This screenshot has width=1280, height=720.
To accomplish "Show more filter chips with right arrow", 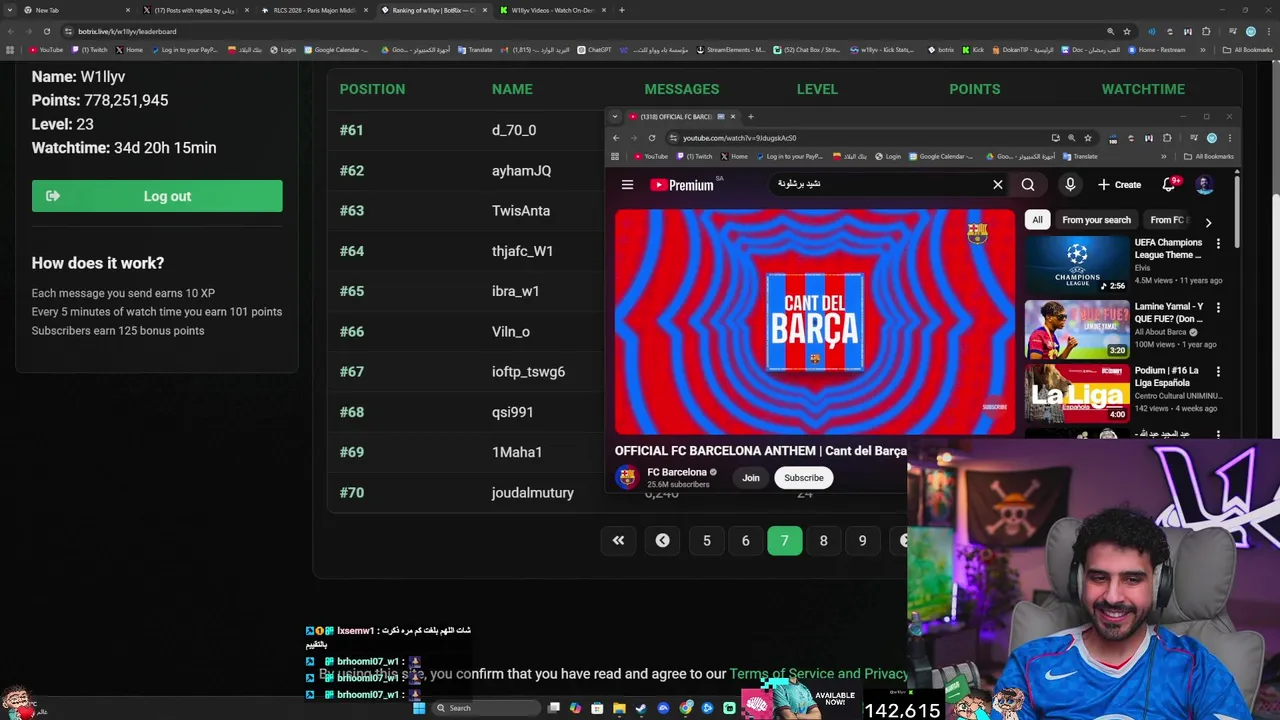I will coord(1208,222).
